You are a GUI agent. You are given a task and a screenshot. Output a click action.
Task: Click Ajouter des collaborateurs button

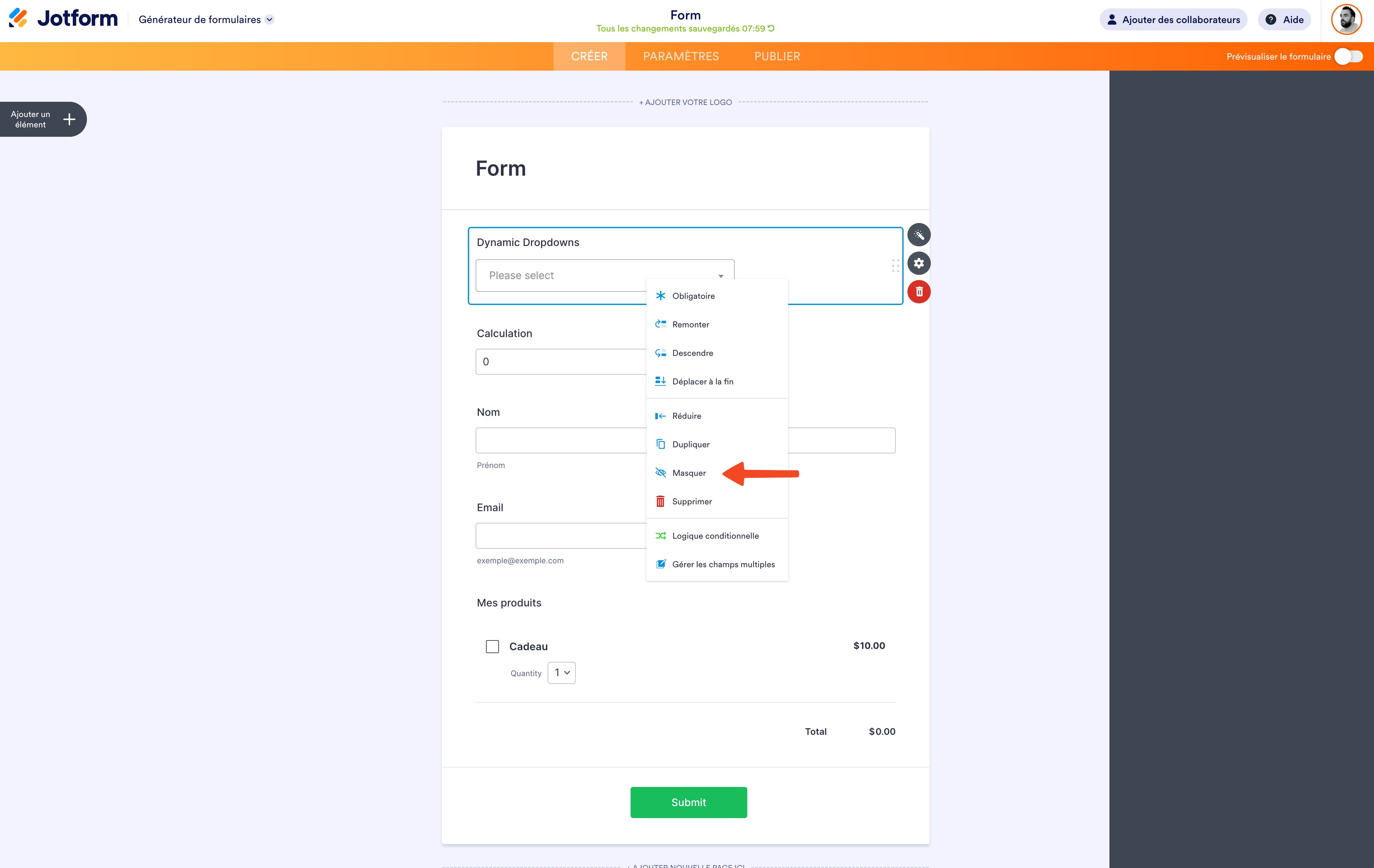point(1173,19)
